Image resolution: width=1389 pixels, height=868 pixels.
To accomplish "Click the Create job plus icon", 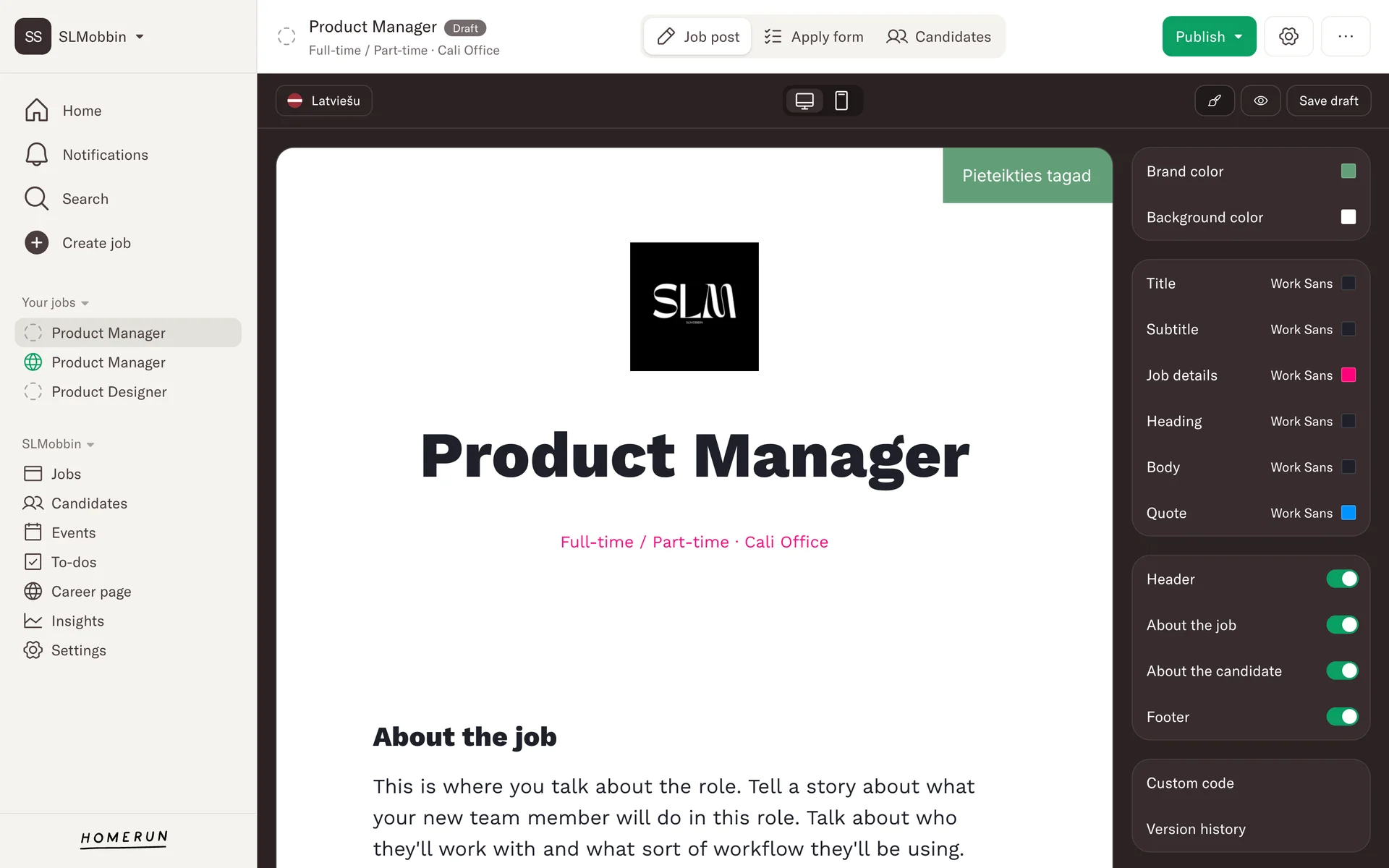I will point(36,243).
